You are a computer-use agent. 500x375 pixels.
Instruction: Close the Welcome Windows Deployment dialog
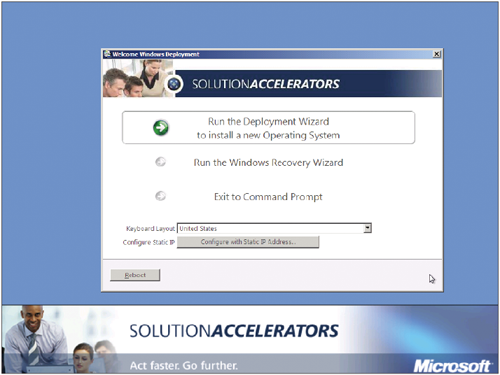pyautogui.click(x=436, y=54)
